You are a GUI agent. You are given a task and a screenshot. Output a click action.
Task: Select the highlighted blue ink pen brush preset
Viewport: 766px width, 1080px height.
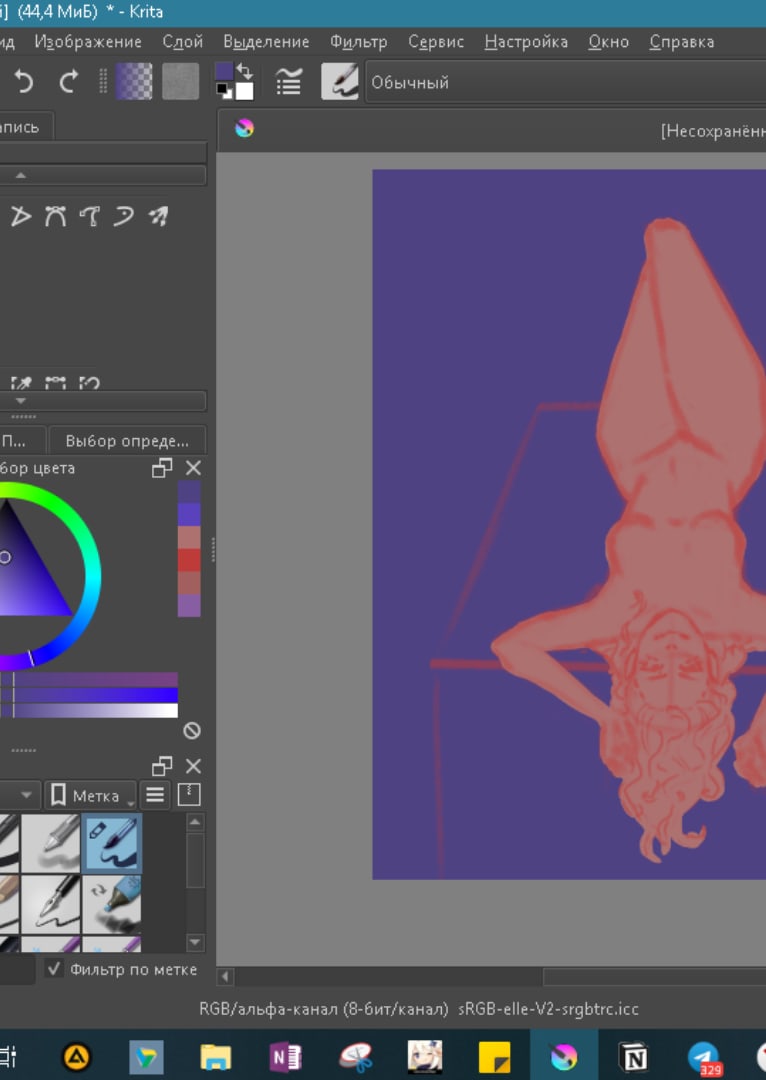(112, 843)
